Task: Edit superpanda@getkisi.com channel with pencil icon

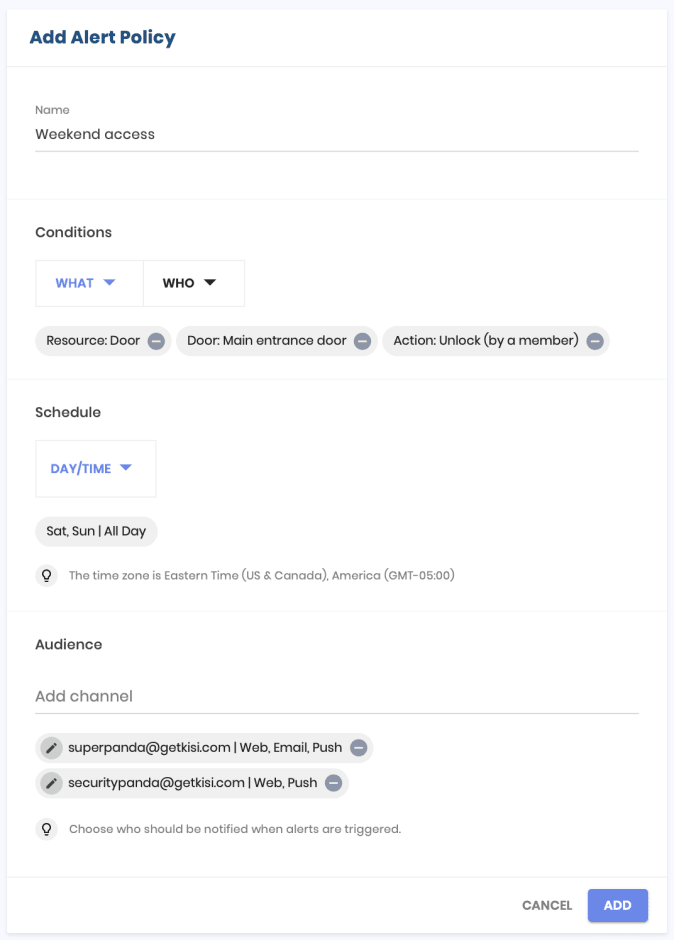Action: [52, 748]
